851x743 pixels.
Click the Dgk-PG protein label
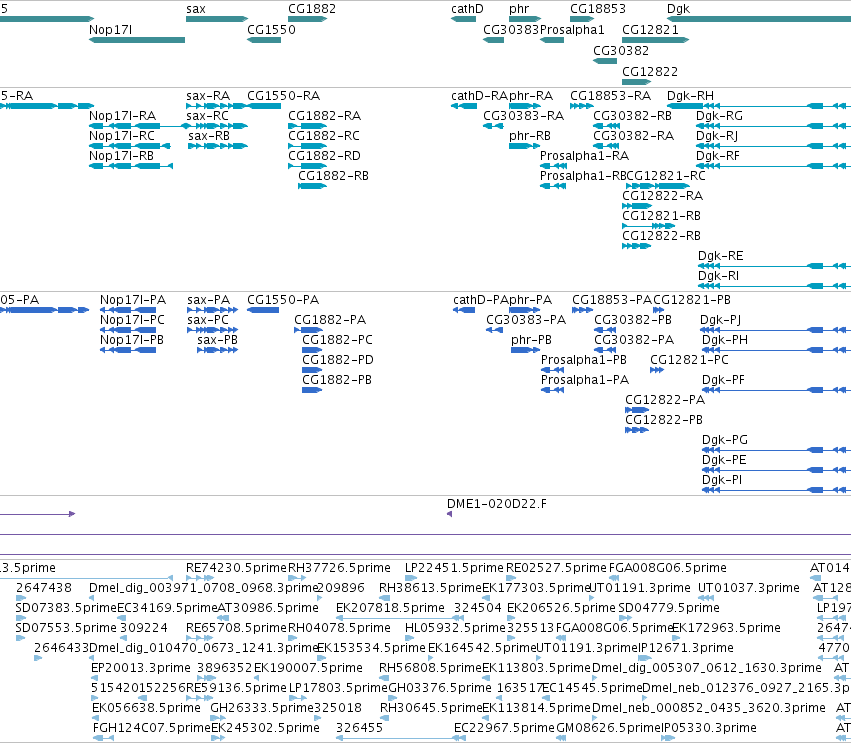click(725, 440)
